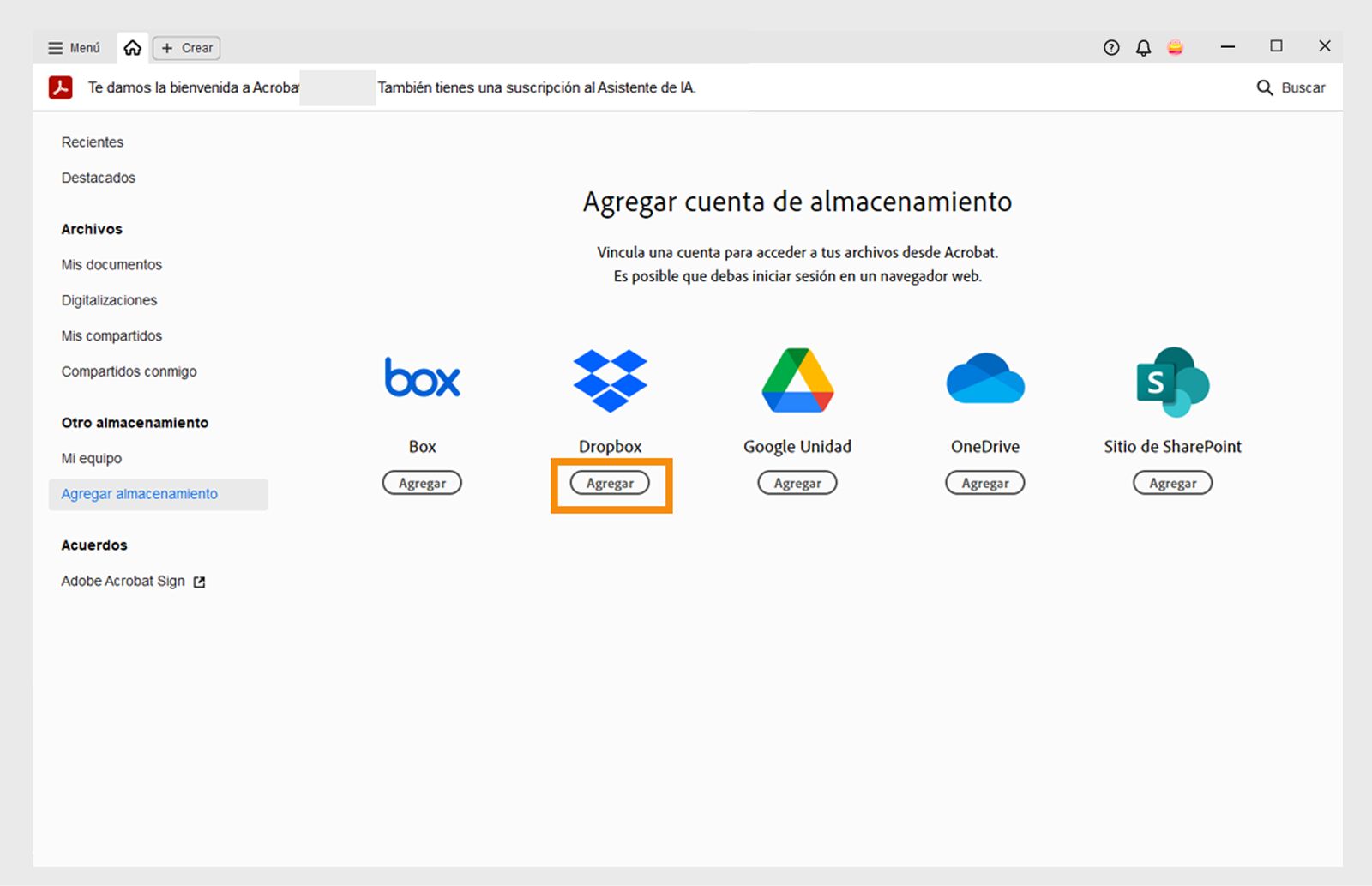
Task: Click the notifications bell icon
Action: tap(1143, 48)
